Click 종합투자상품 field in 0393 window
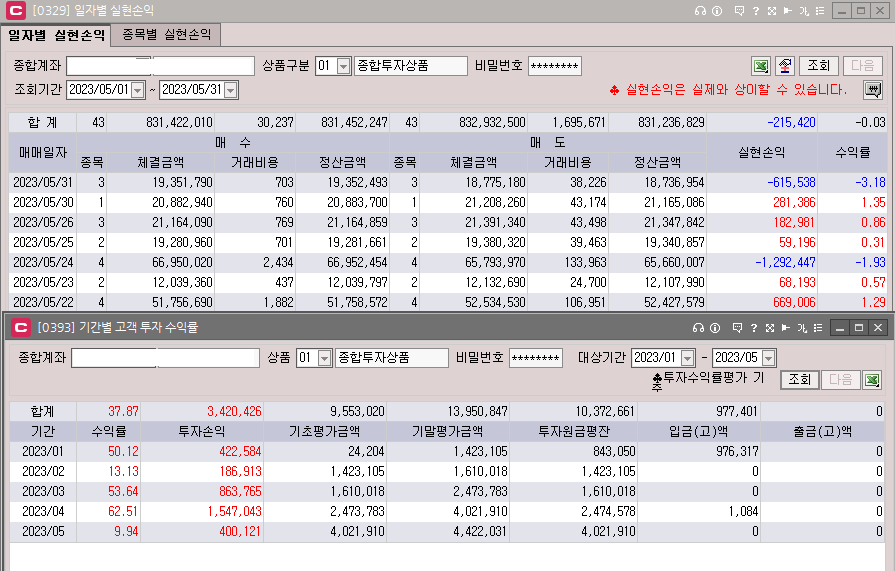 (392, 358)
